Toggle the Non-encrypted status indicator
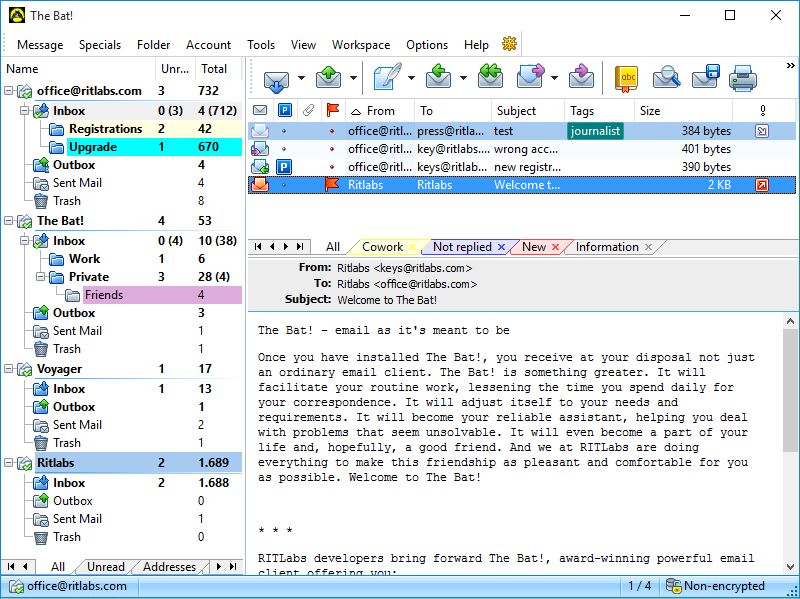Image resolution: width=800 pixels, height=599 pixels. click(x=716, y=586)
